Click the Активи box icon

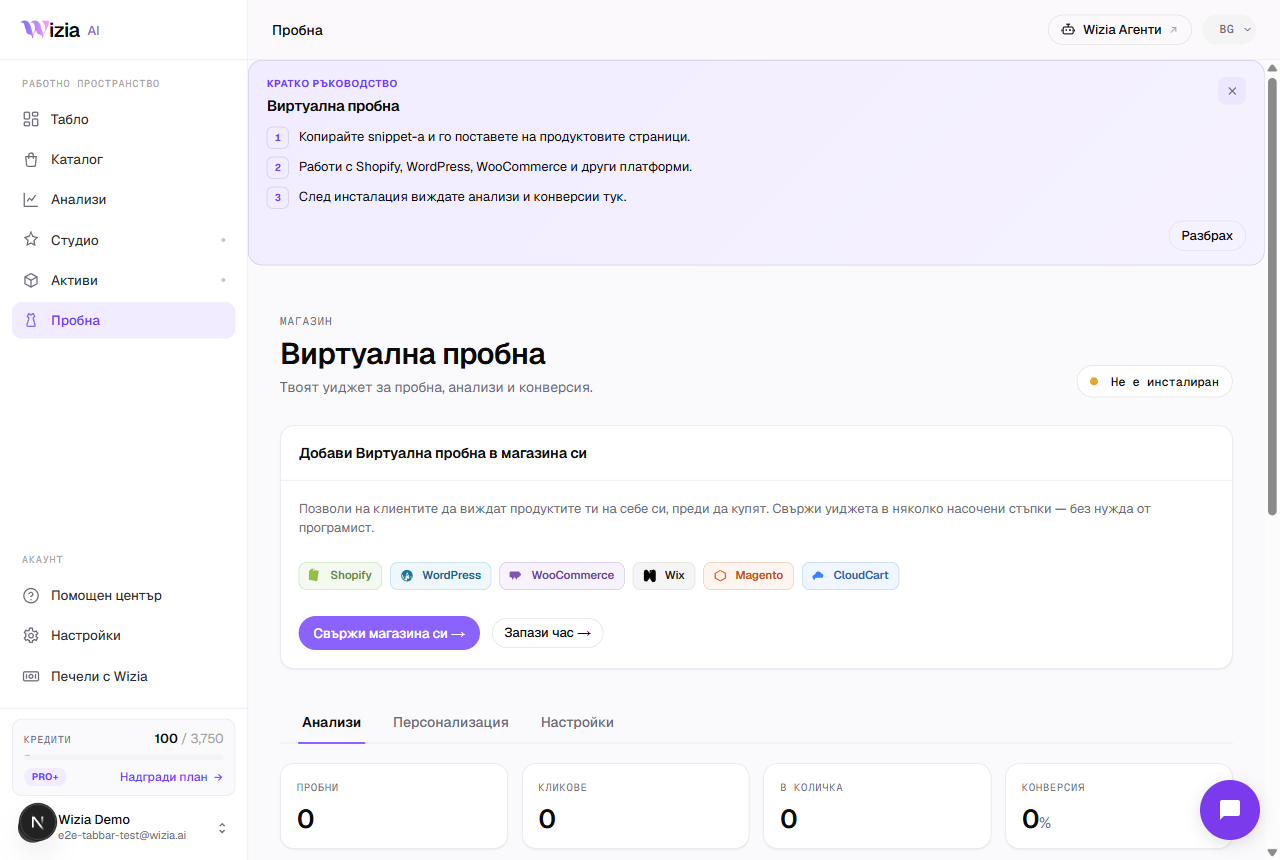pos(31,280)
